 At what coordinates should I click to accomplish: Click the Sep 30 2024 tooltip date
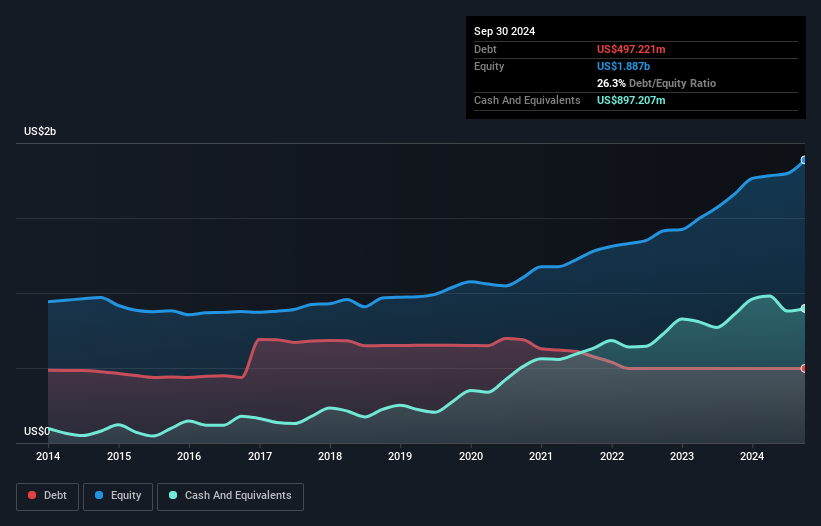point(504,31)
